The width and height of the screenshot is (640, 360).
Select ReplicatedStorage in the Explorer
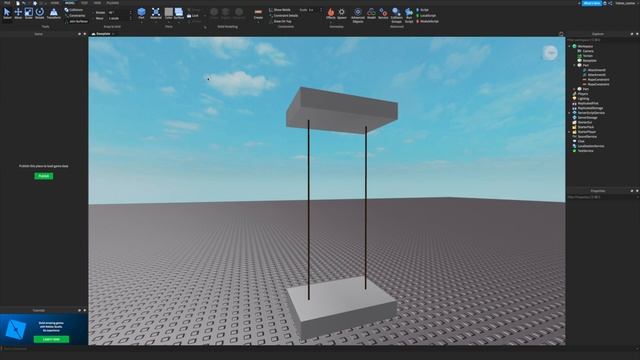pyautogui.click(x=590, y=108)
